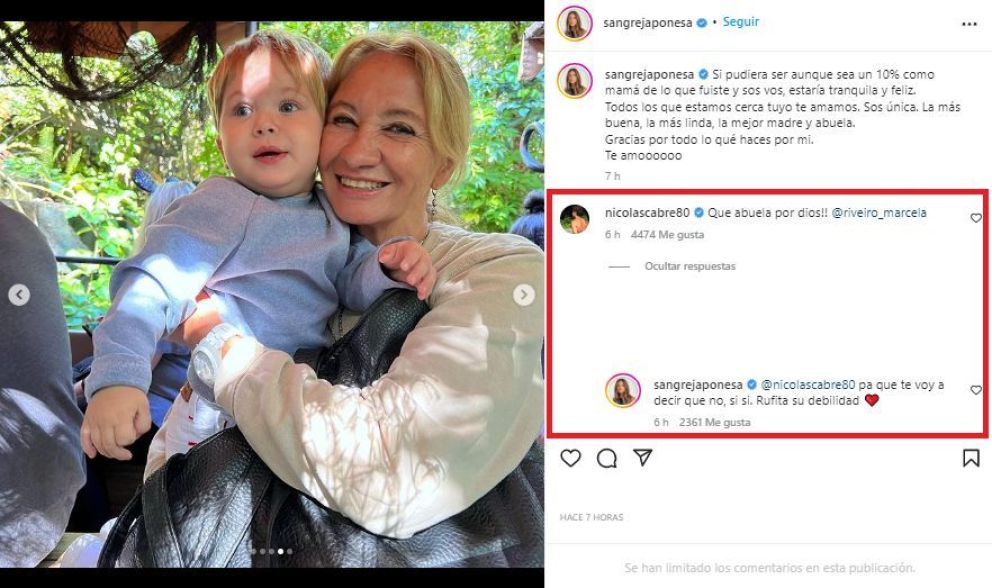Image resolution: width=992 pixels, height=588 pixels.
Task: Open comment bubble icon under post
Action: [x=607, y=458]
